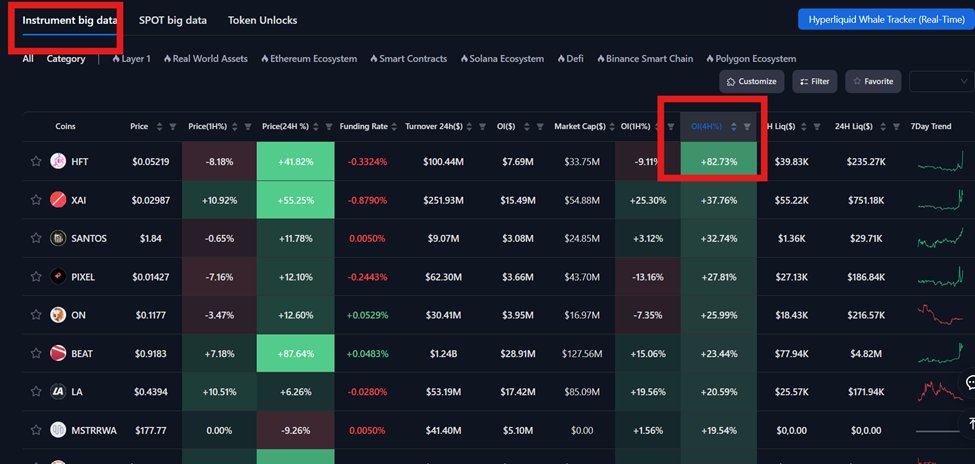
Task: Filter by Smart Contracts category
Action: [x=409, y=58]
